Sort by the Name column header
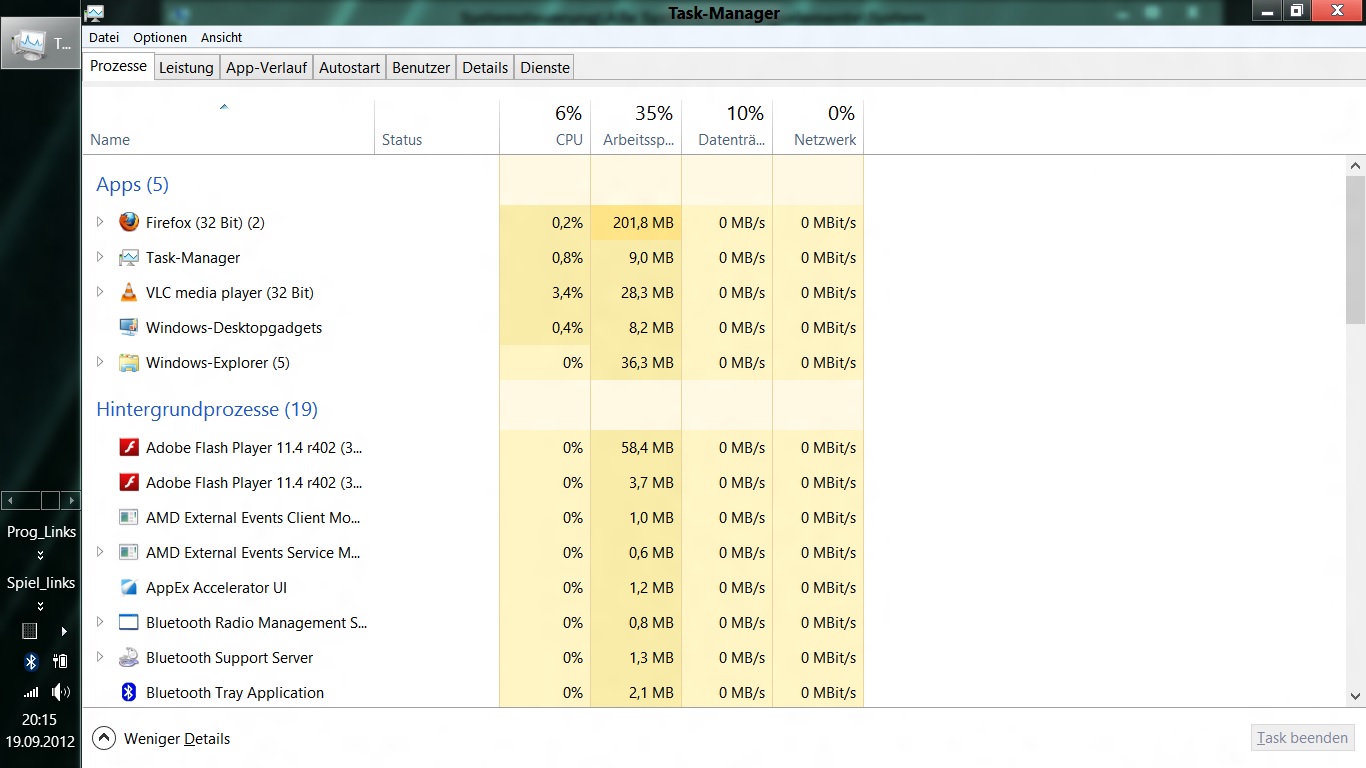Image resolution: width=1366 pixels, height=768 pixels. 228,127
